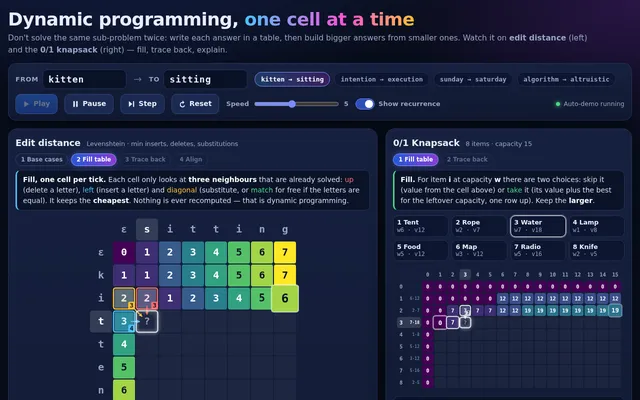Switch to Knapsack 2 Trace back step
The image size is (640, 400).
467,159
